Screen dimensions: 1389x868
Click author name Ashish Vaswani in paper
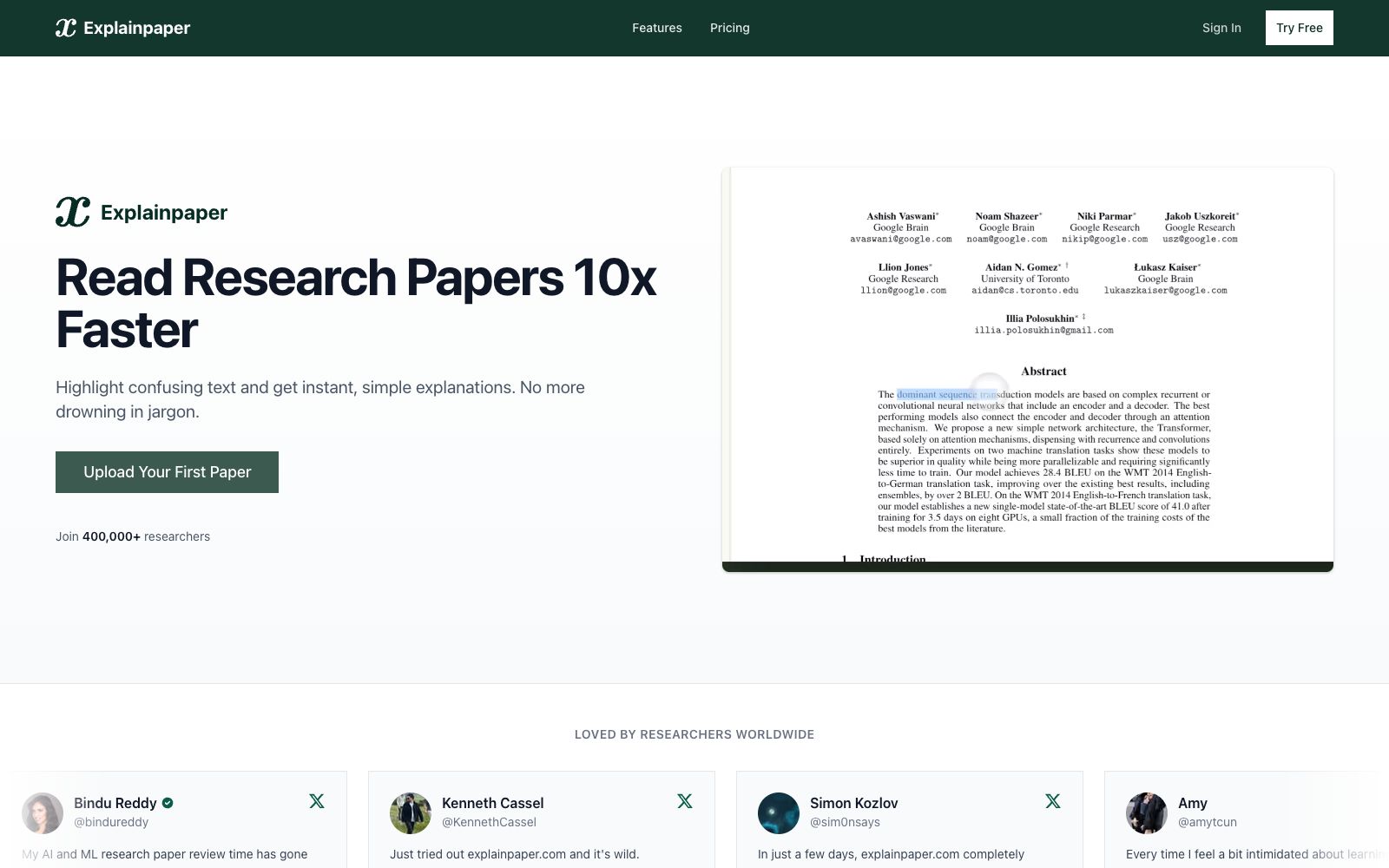[x=901, y=216]
